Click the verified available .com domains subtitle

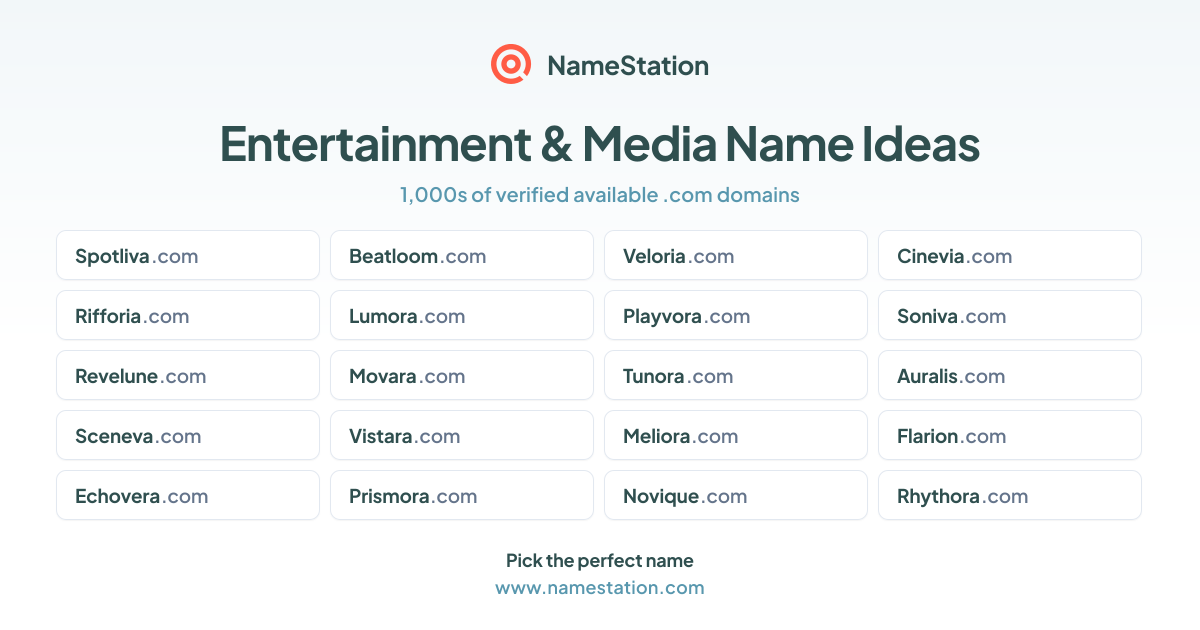pos(600,195)
